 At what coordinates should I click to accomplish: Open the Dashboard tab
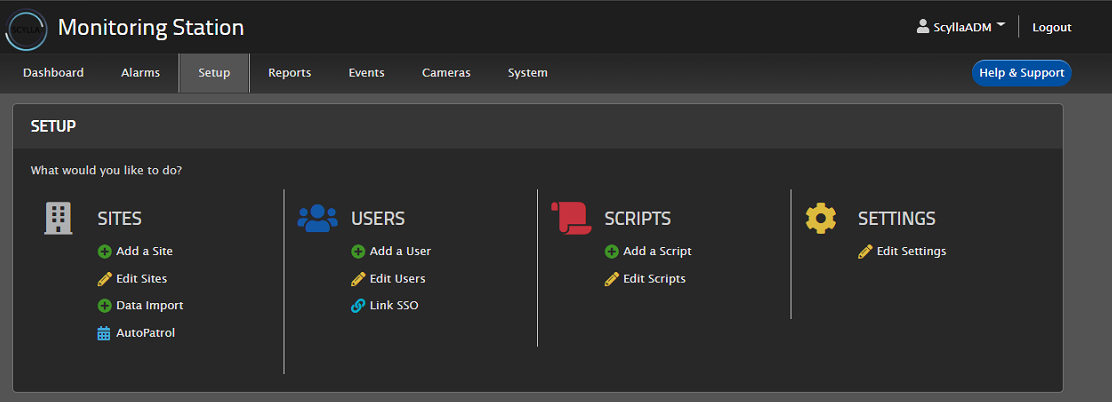click(x=53, y=73)
